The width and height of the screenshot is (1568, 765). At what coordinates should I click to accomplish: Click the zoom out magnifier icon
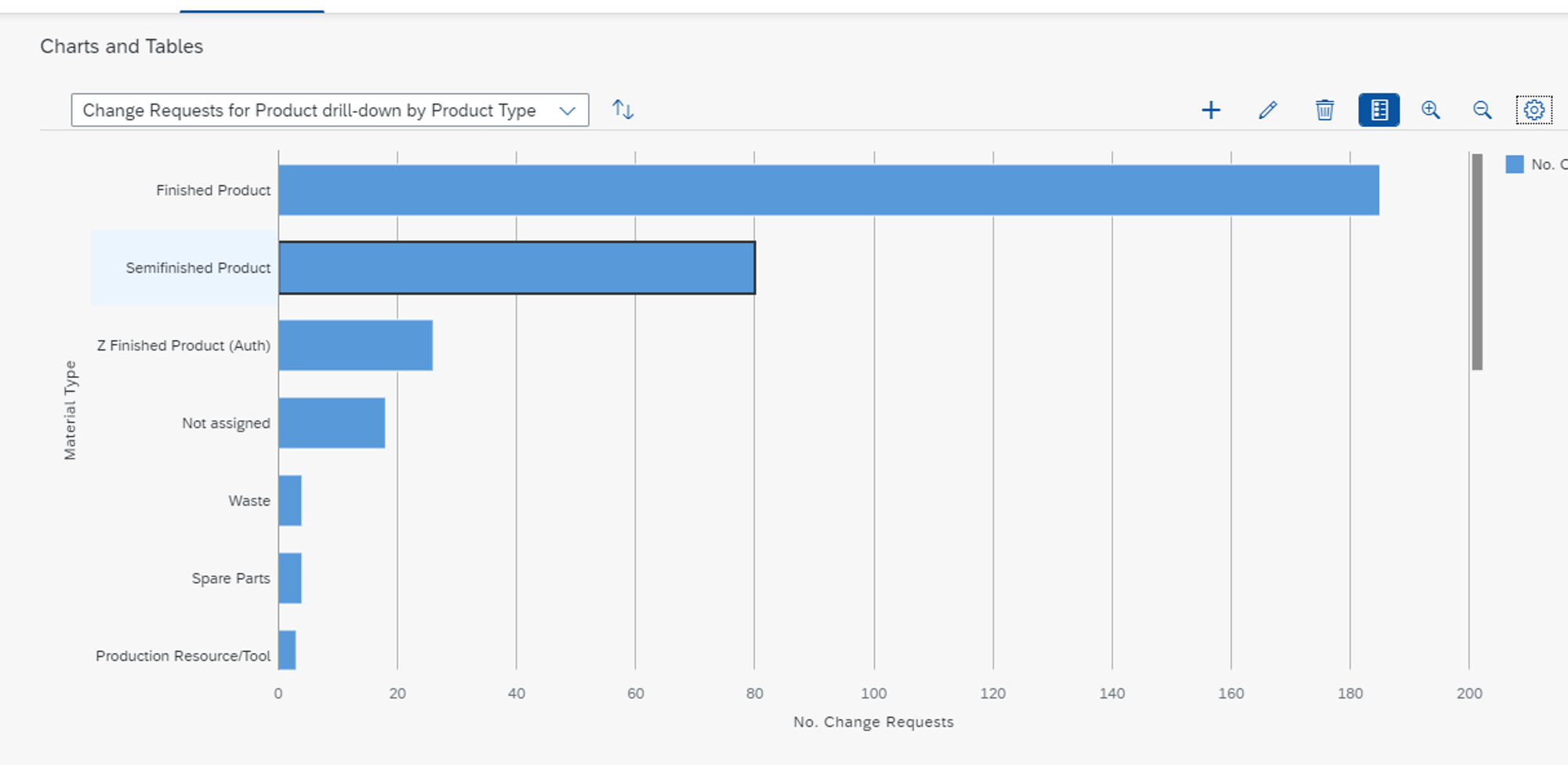[1482, 111]
